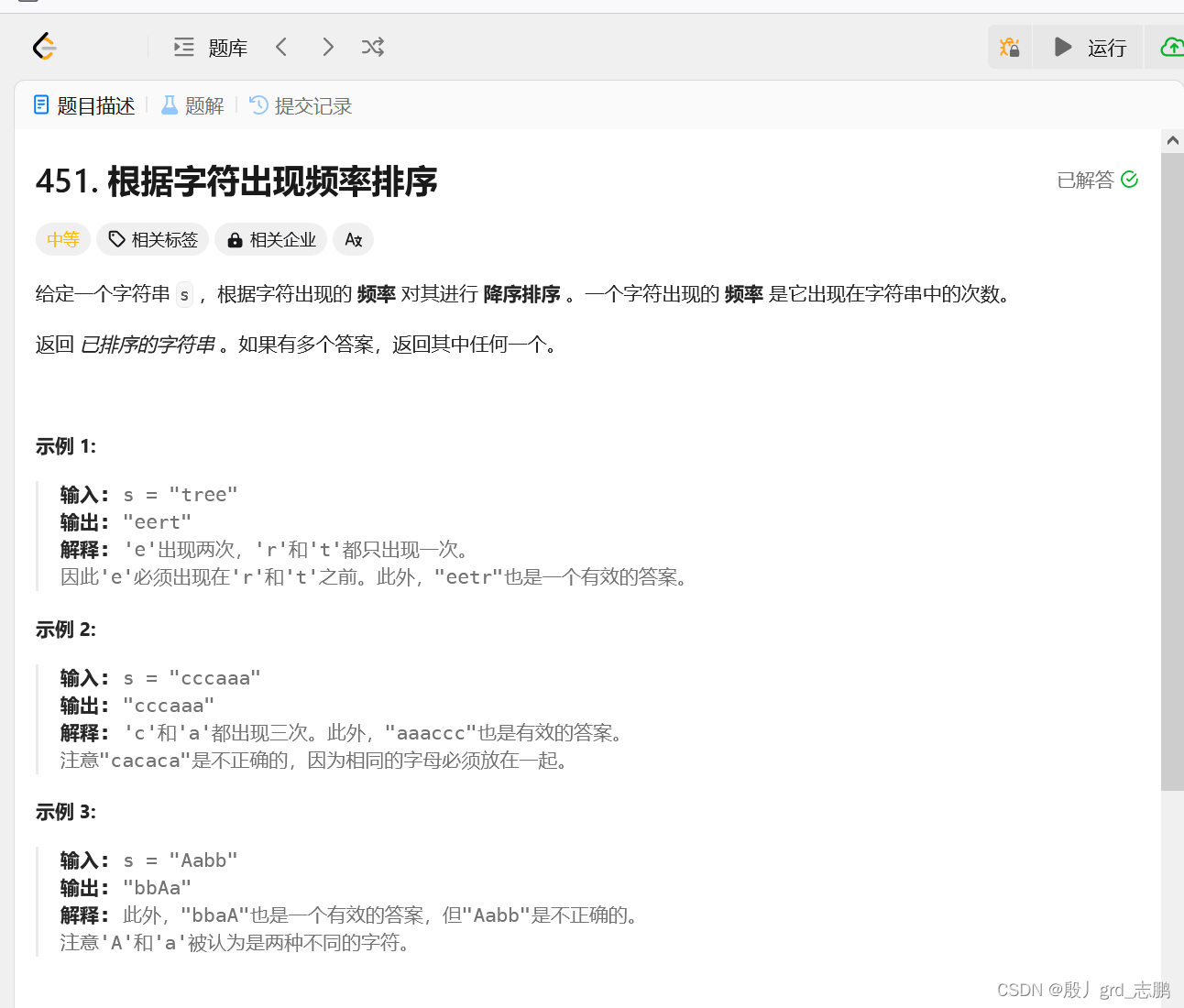Click the output text "bbAa"
The width and height of the screenshot is (1184, 1008).
[158, 888]
